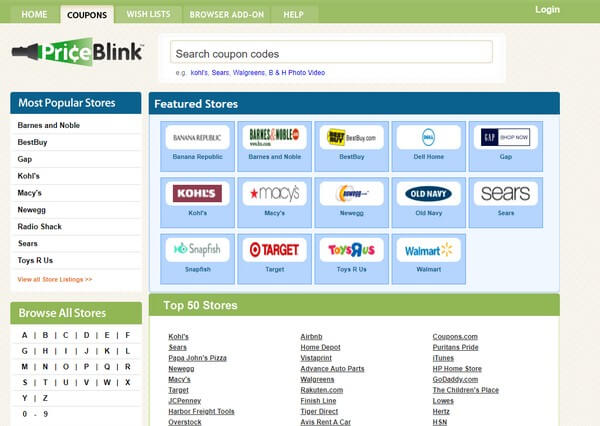Select Toys R Us in popular stores list
The width and height of the screenshot is (600, 426).
(x=35, y=260)
